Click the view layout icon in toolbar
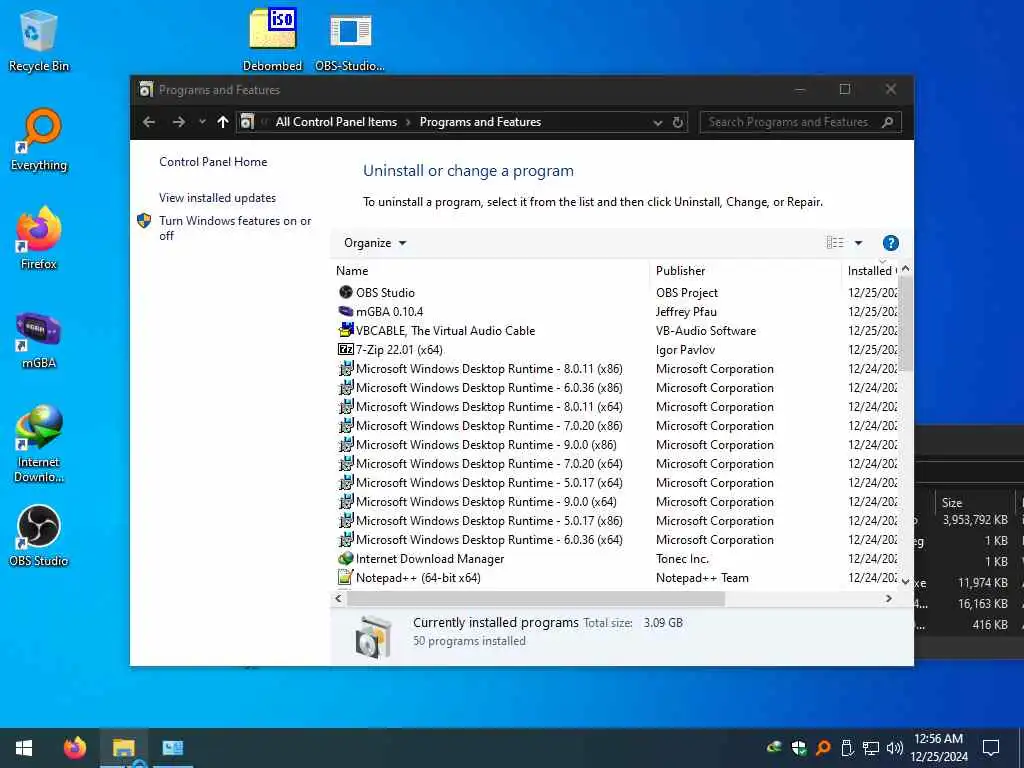The height and width of the screenshot is (768, 1024). click(x=835, y=243)
